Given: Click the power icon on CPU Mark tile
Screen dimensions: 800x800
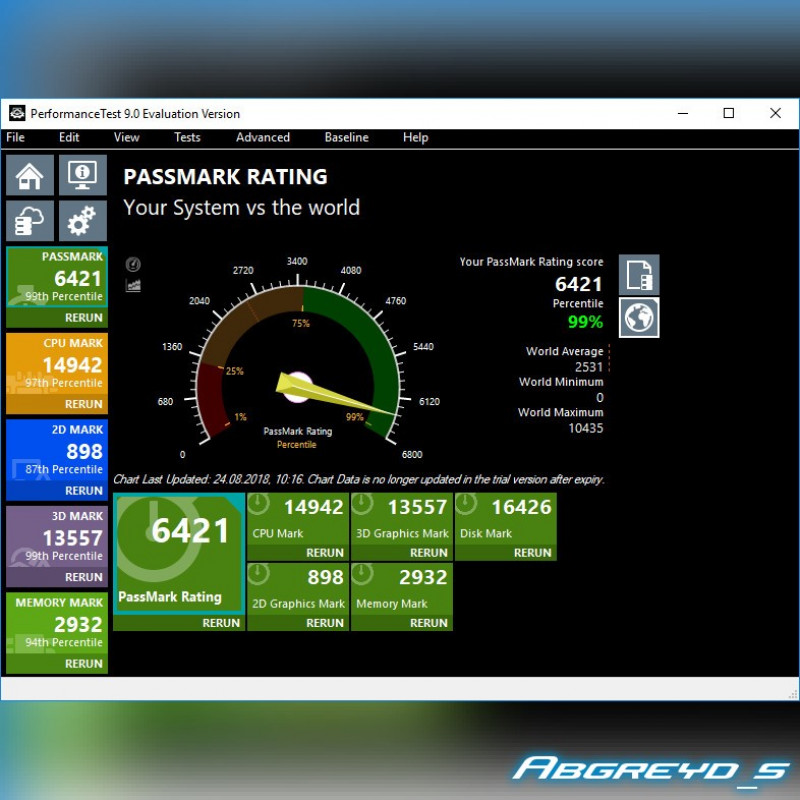Looking at the screenshot, I should [x=259, y=504].
